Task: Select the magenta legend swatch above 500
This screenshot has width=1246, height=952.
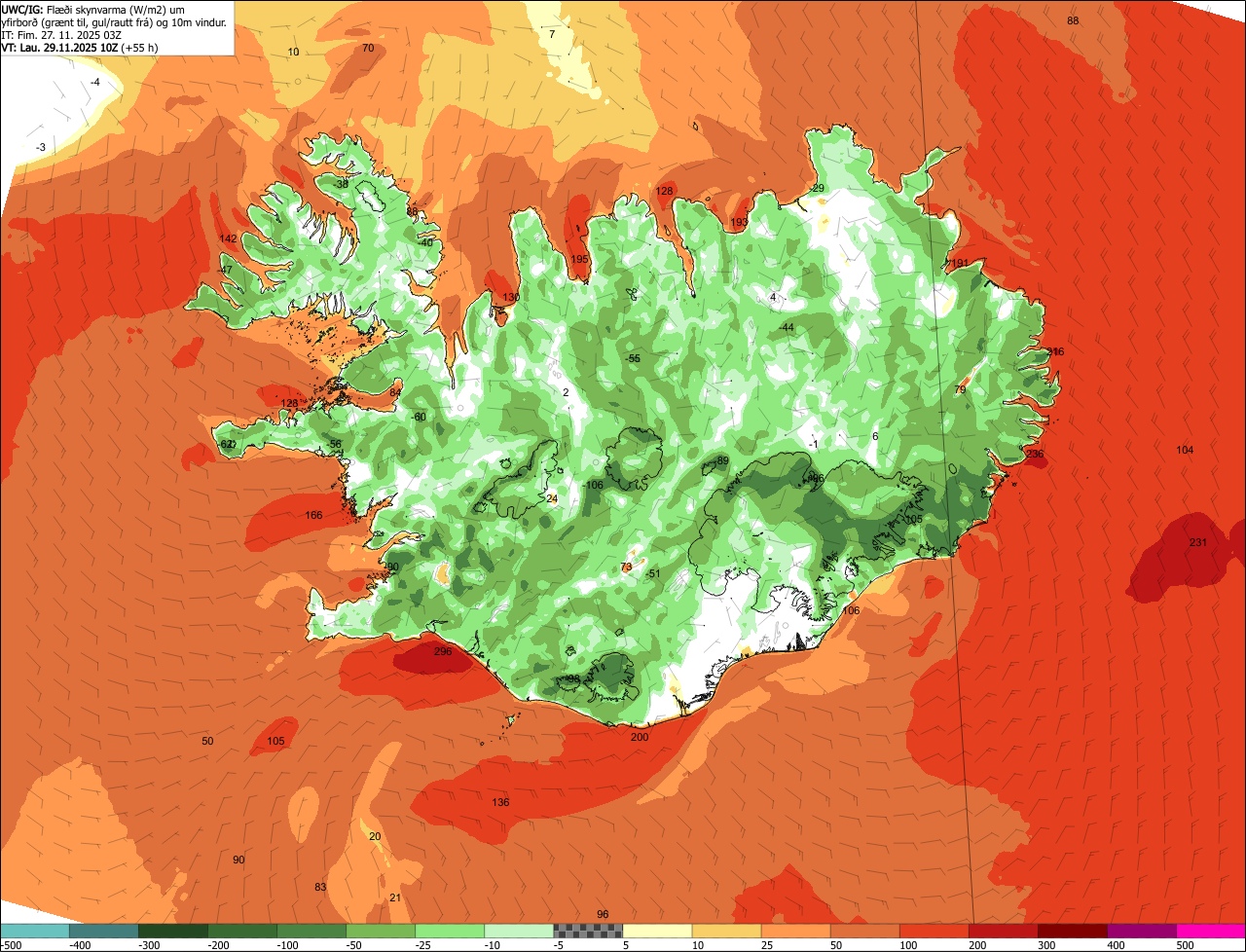Action: tap(1211, 931)
